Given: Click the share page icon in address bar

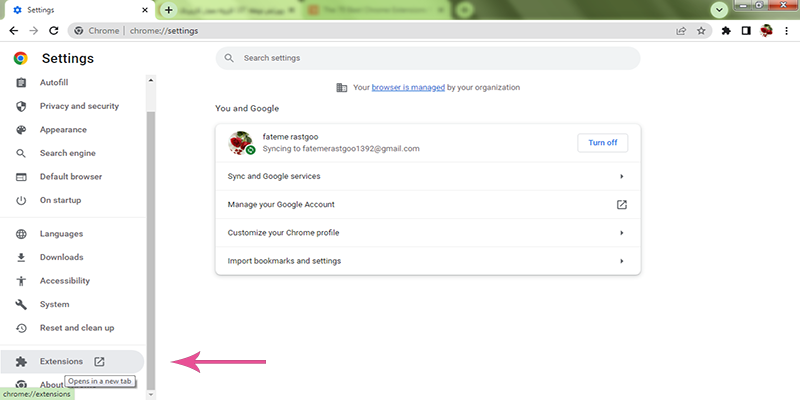Looking at the screenshot, I should pos(681,31).
